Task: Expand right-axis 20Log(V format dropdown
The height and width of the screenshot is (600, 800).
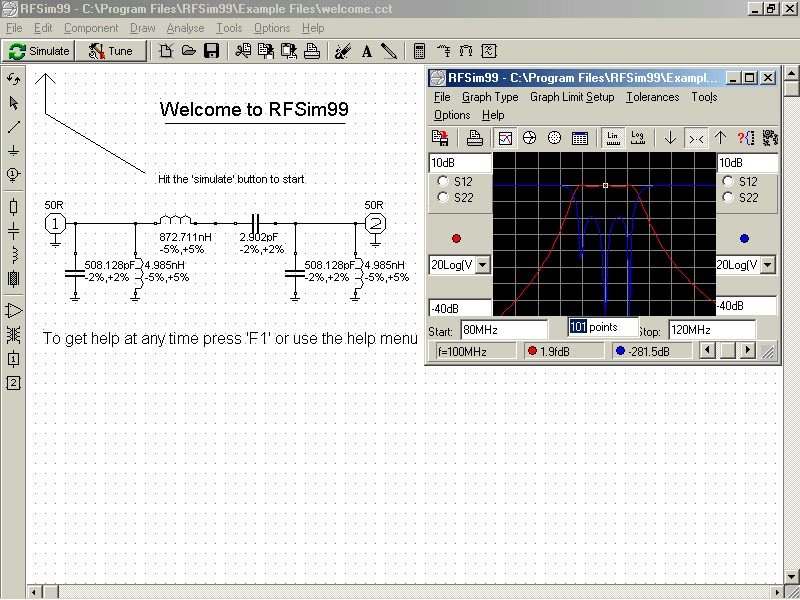Action: click(x=767, y=265)
